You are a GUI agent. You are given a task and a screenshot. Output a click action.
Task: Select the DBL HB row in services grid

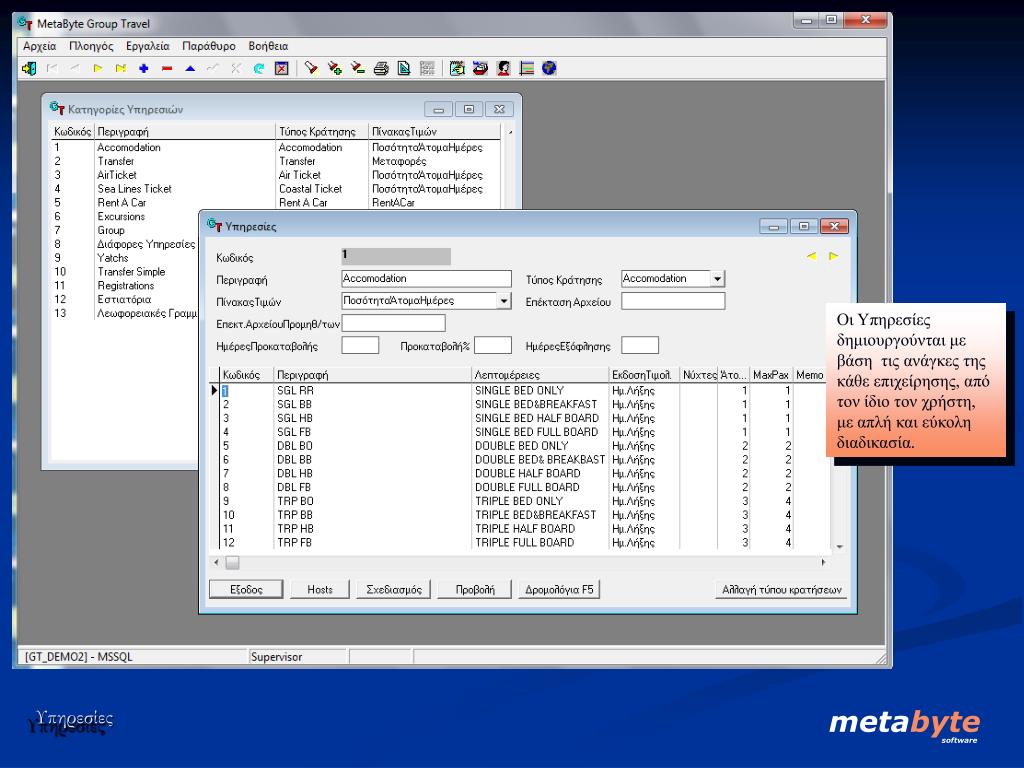[x=520, y=473]
